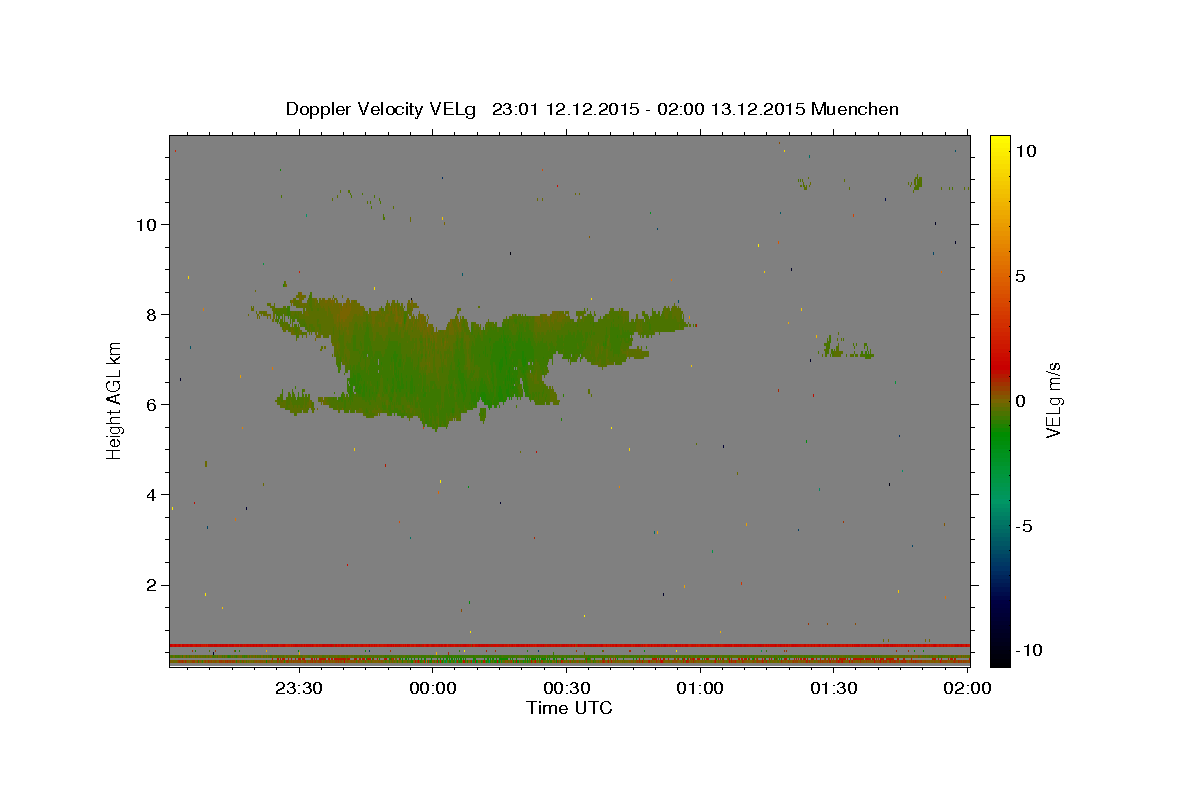Click the 02:00 time tick label
The image size is (1200, 800).
(967, 689)
